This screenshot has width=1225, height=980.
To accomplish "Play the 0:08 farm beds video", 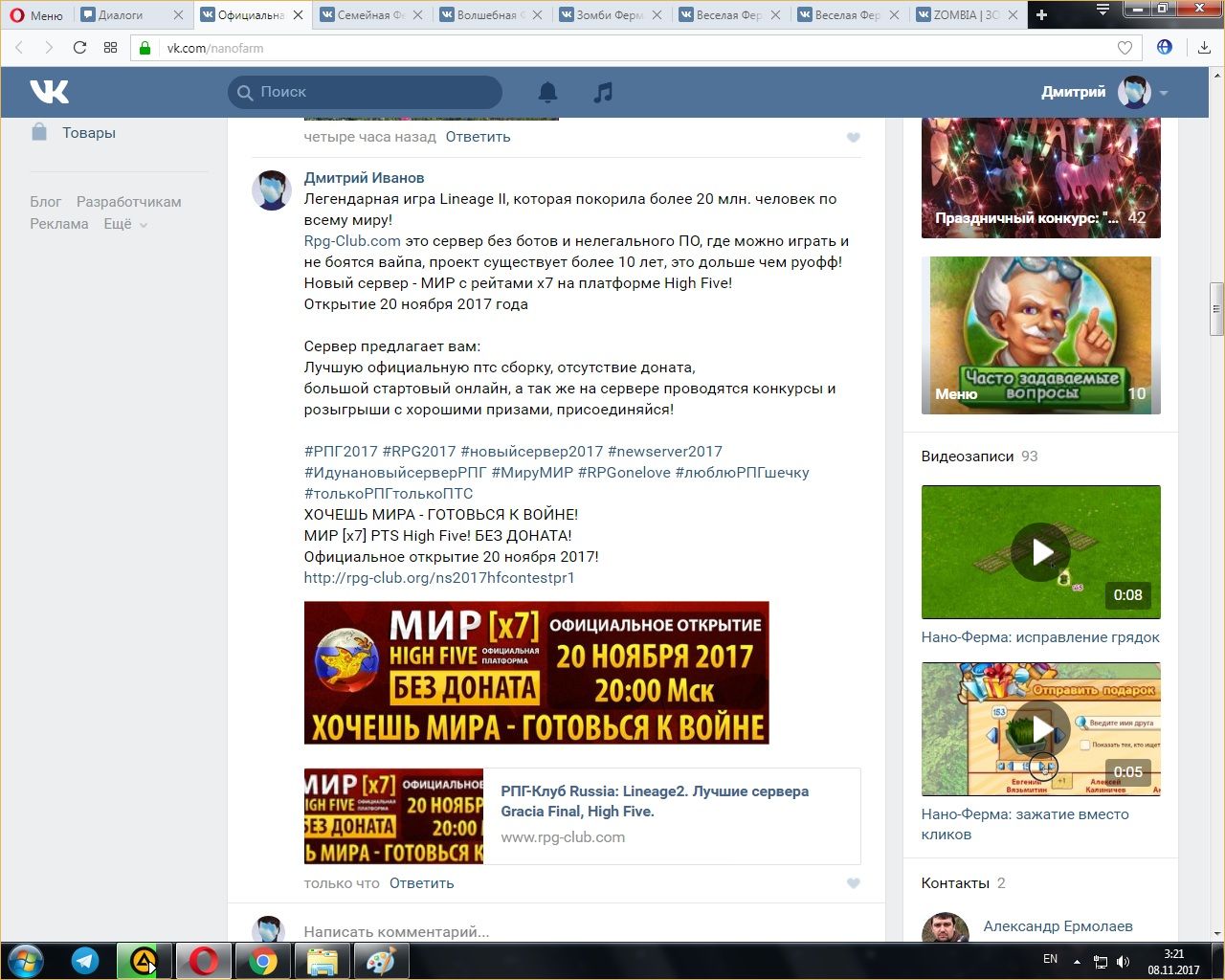I will (1041, 552).
